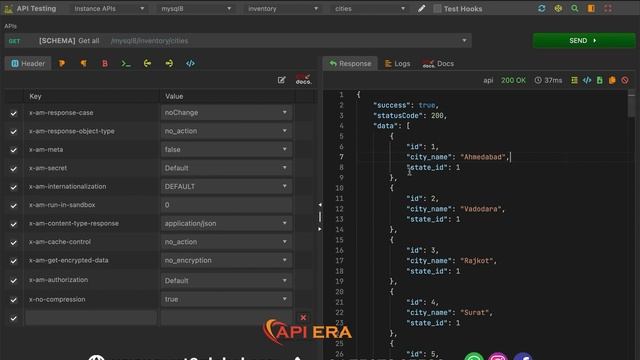Open the mysql8 instance dropdown

coord(196,9)
